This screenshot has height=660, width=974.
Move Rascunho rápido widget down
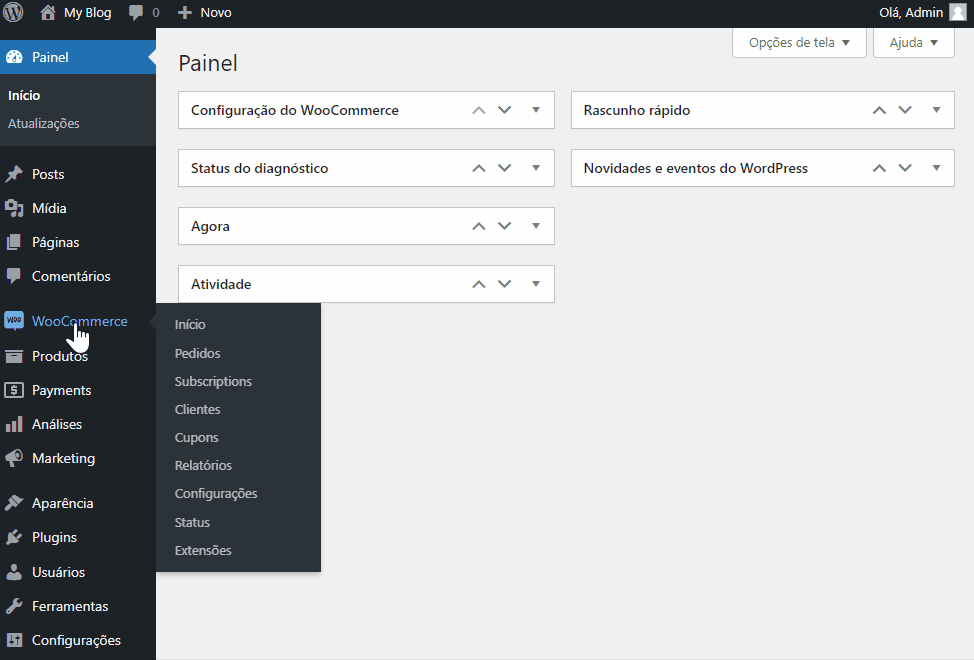click(x=905, y=110)
